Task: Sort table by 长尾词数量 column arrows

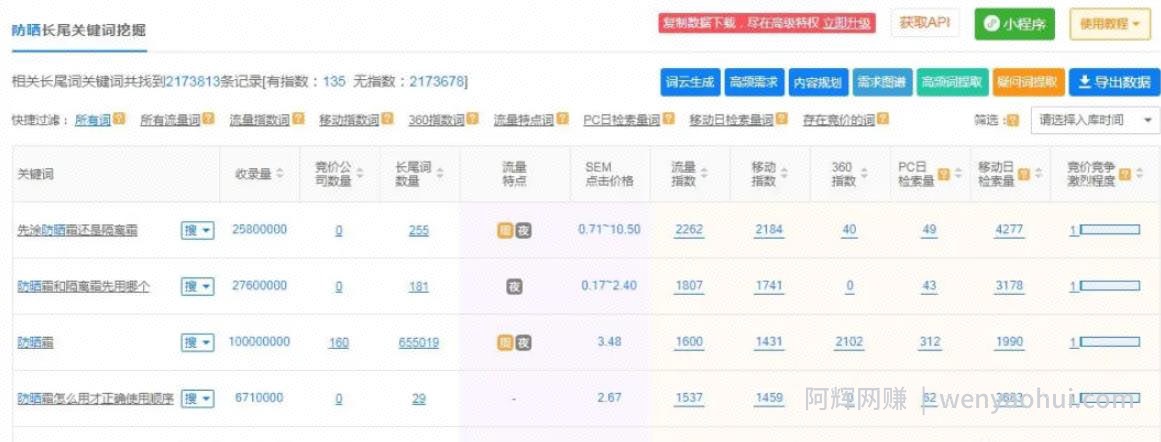Action: tap(440, 173)
